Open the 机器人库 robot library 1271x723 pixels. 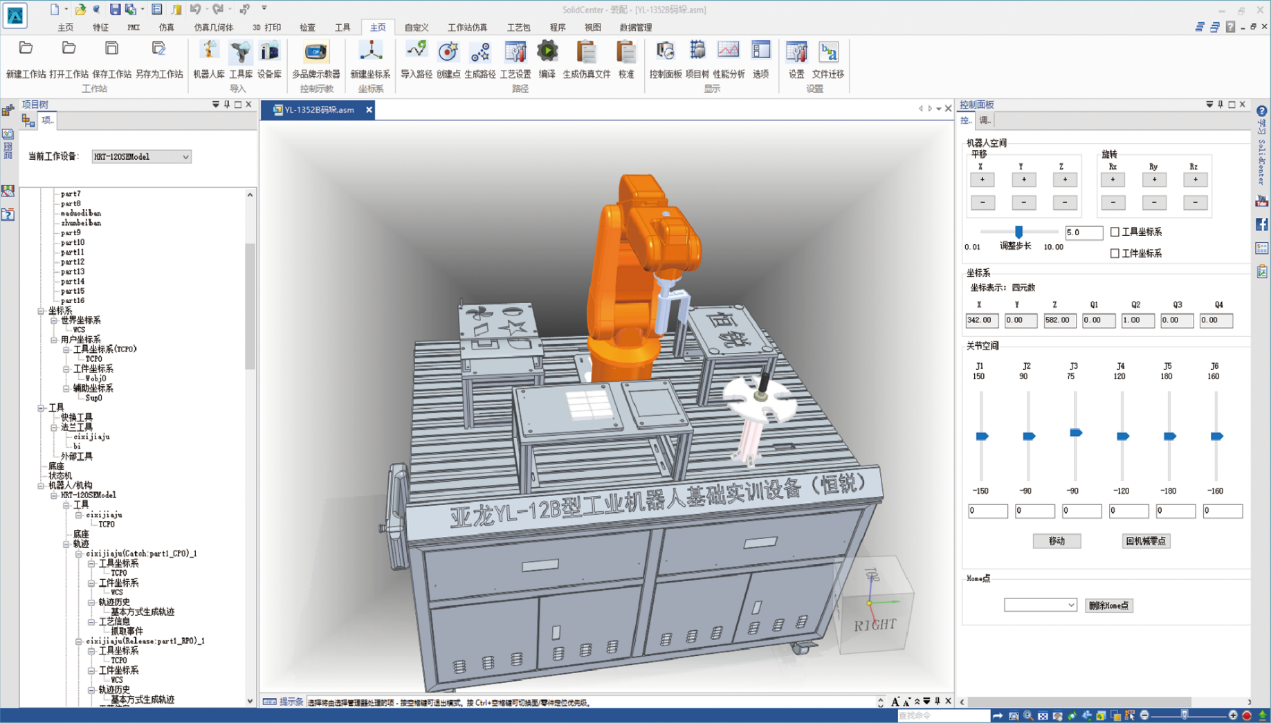[x=209, y=58]
